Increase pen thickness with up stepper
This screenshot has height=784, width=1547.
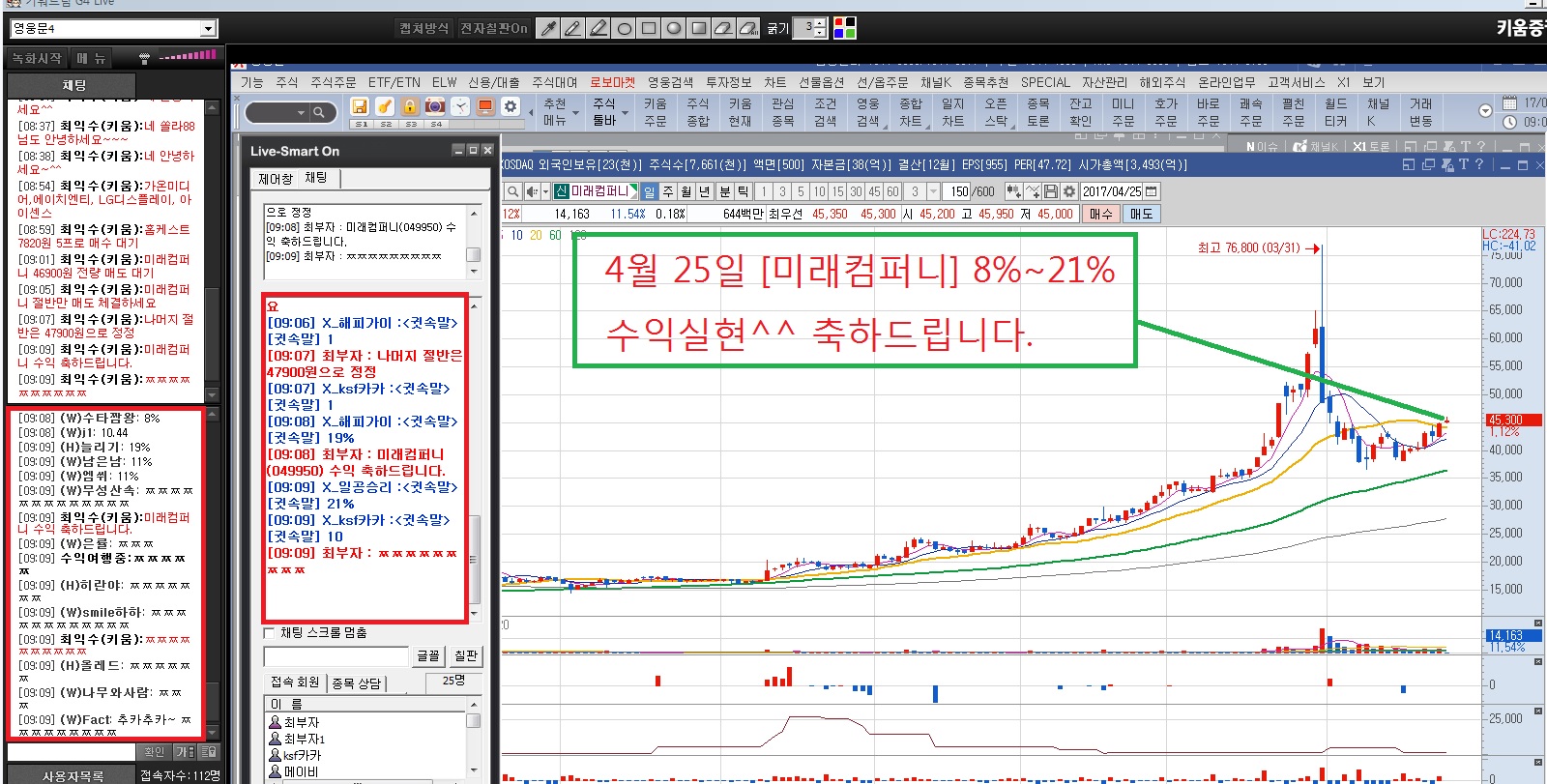click(x=821, y=23)
